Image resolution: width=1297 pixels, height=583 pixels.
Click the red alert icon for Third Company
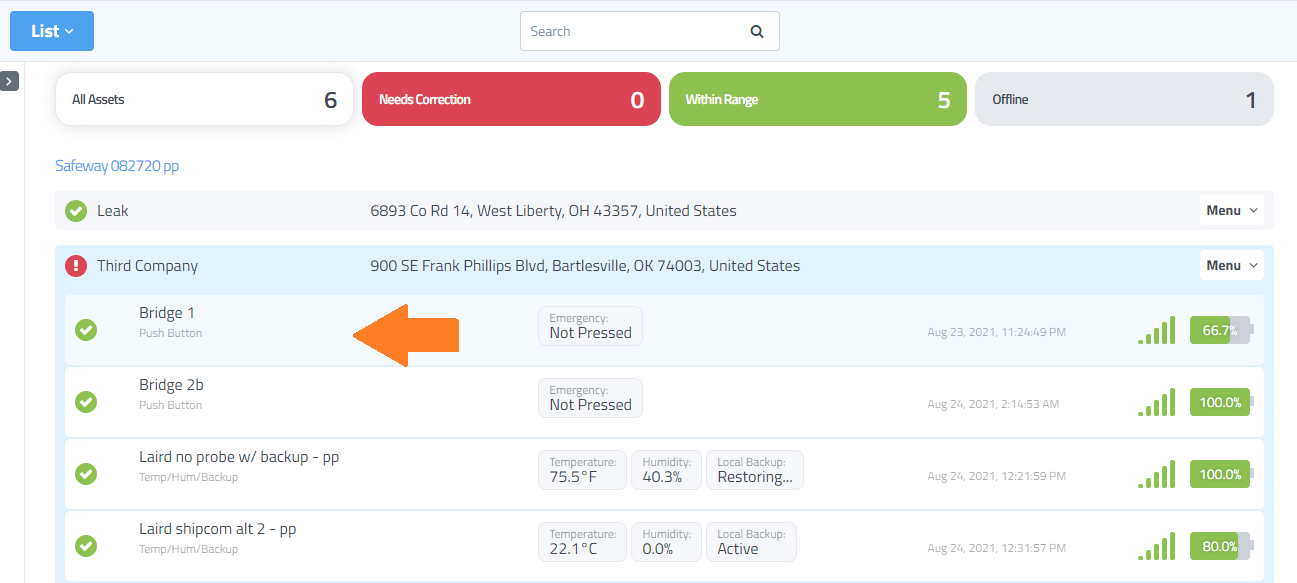click(x=76, y=266)
